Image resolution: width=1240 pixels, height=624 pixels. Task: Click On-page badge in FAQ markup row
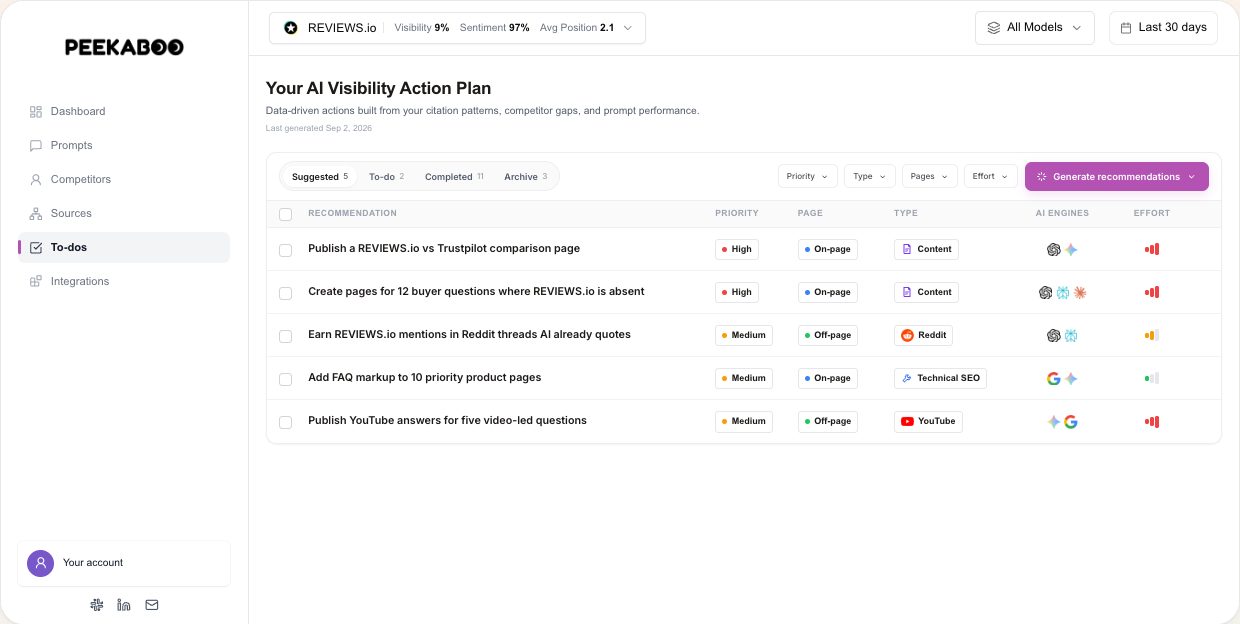tap(828, 378)
